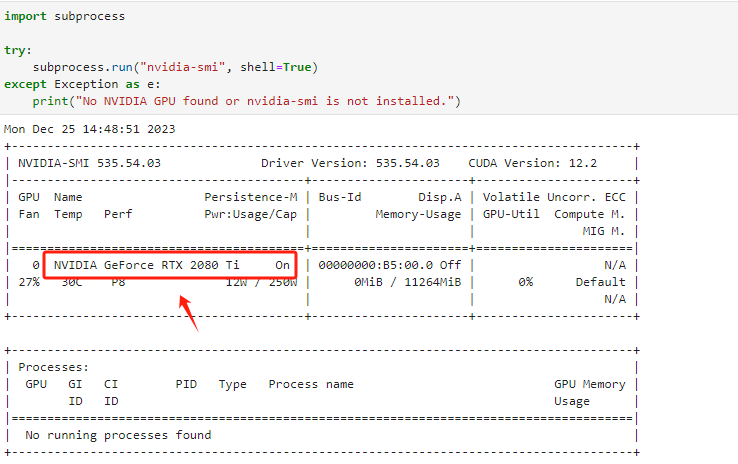Image resolution: width=738 pixels, height=464 pixels.
Task: Click 'Driver Version: 535.54.03' text
Action: (x=350, y=163)
